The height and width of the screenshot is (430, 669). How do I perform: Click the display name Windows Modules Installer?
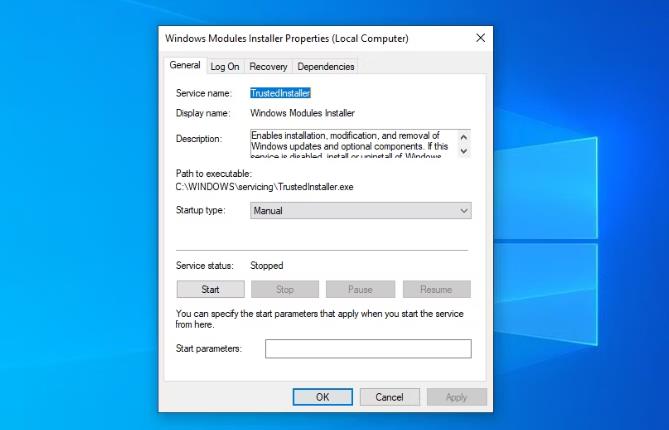point(302,113)
